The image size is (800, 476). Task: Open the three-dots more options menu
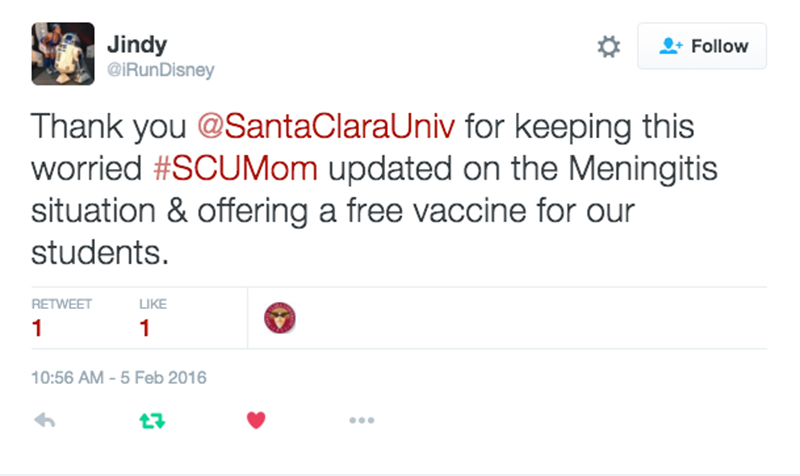point(363,421)
